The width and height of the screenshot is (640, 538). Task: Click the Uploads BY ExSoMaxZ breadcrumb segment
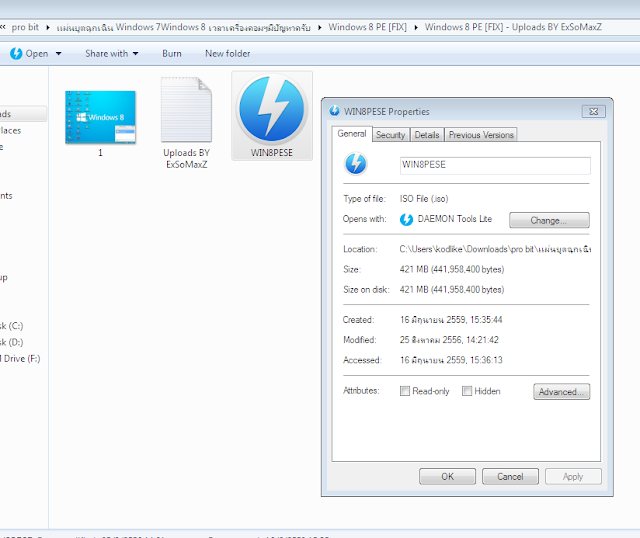513,27
